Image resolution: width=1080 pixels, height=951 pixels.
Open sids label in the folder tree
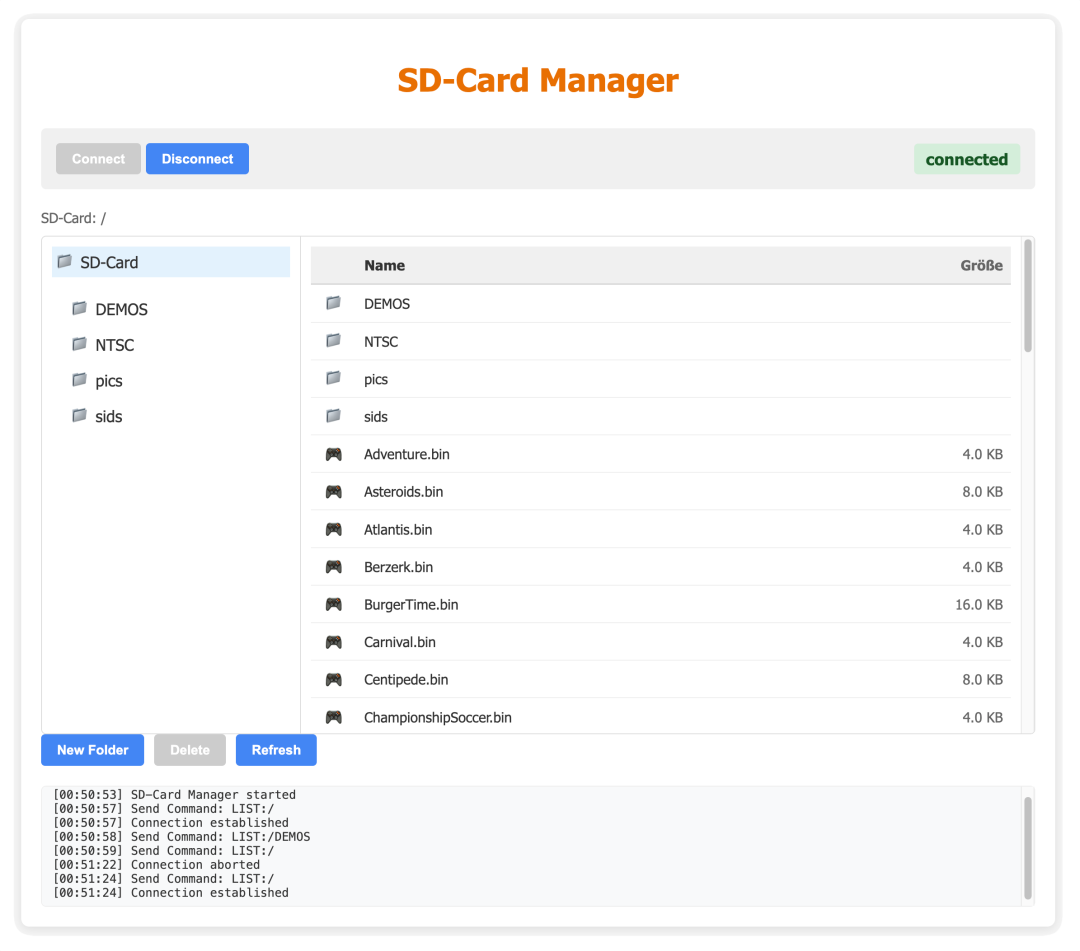(109, 417)
